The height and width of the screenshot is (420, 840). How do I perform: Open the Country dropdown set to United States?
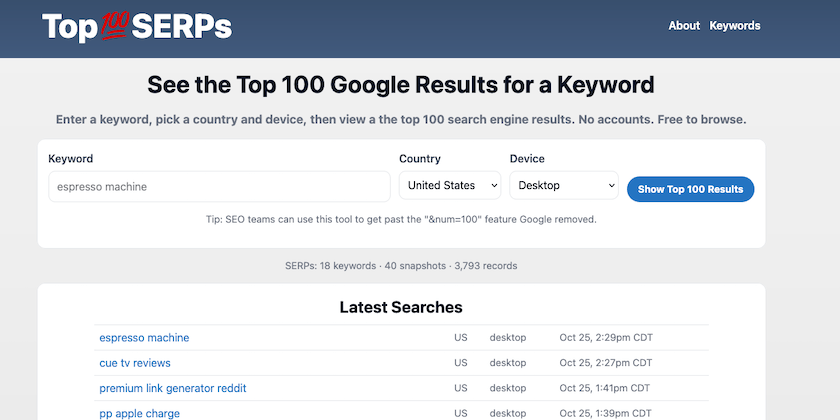(x=449, y=186)
